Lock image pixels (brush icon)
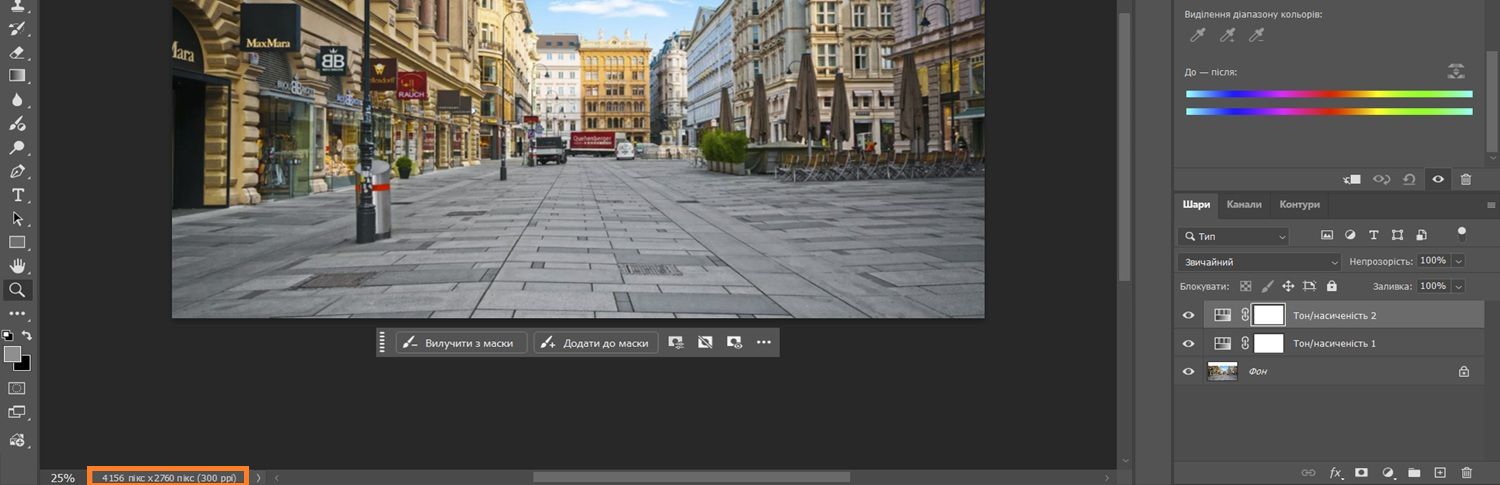Viewport: 1500px width, 485px height. click(x=1267, y=286)
